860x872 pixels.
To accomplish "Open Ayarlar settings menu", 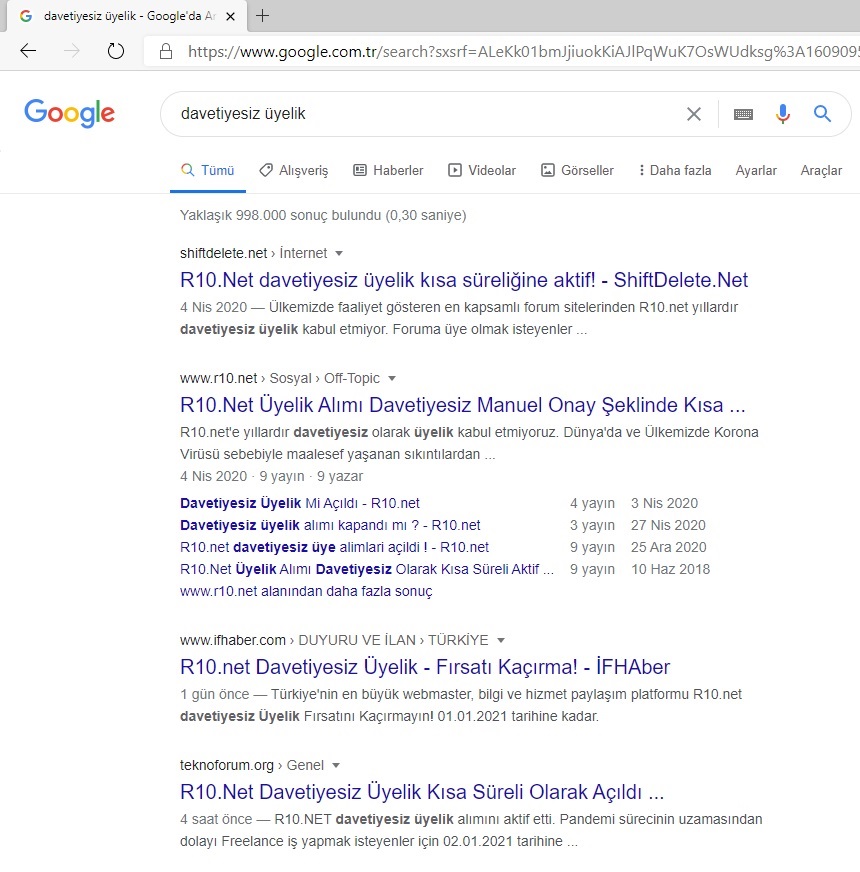I will pyautogui.click(x=756, y=170).
